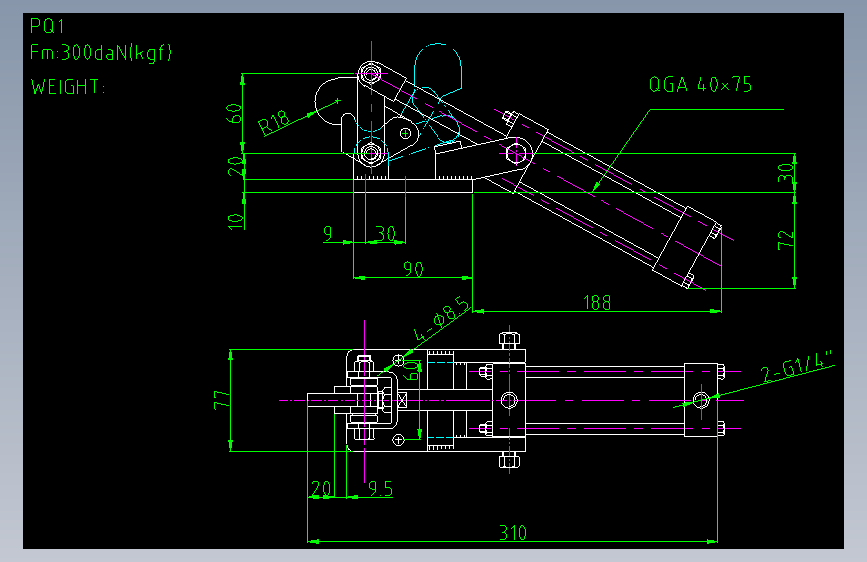
Task: Select the 77 width dimension
Action: (222, 399)
